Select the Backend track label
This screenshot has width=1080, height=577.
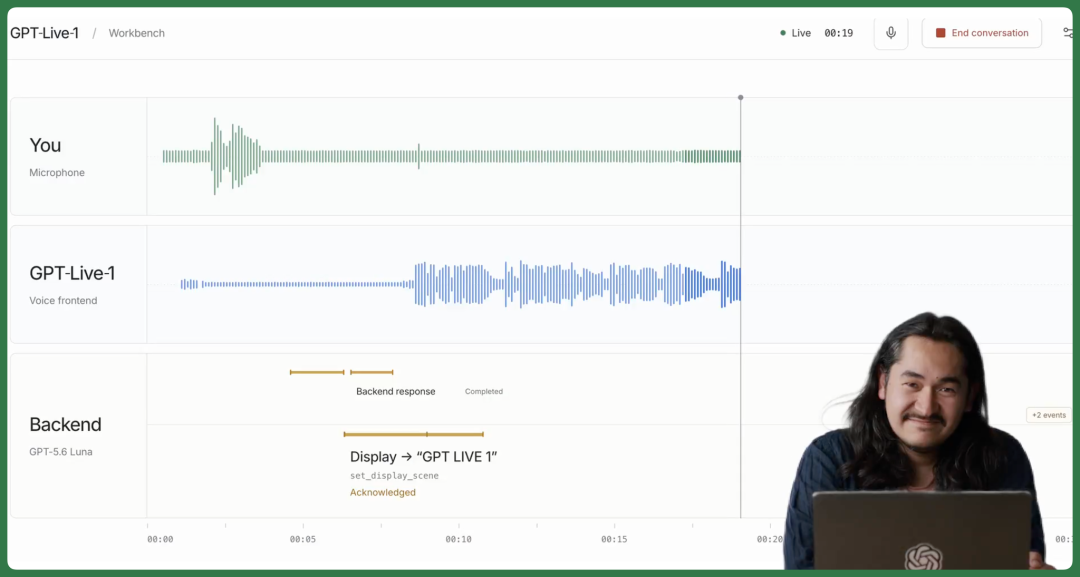coord(65,424)
